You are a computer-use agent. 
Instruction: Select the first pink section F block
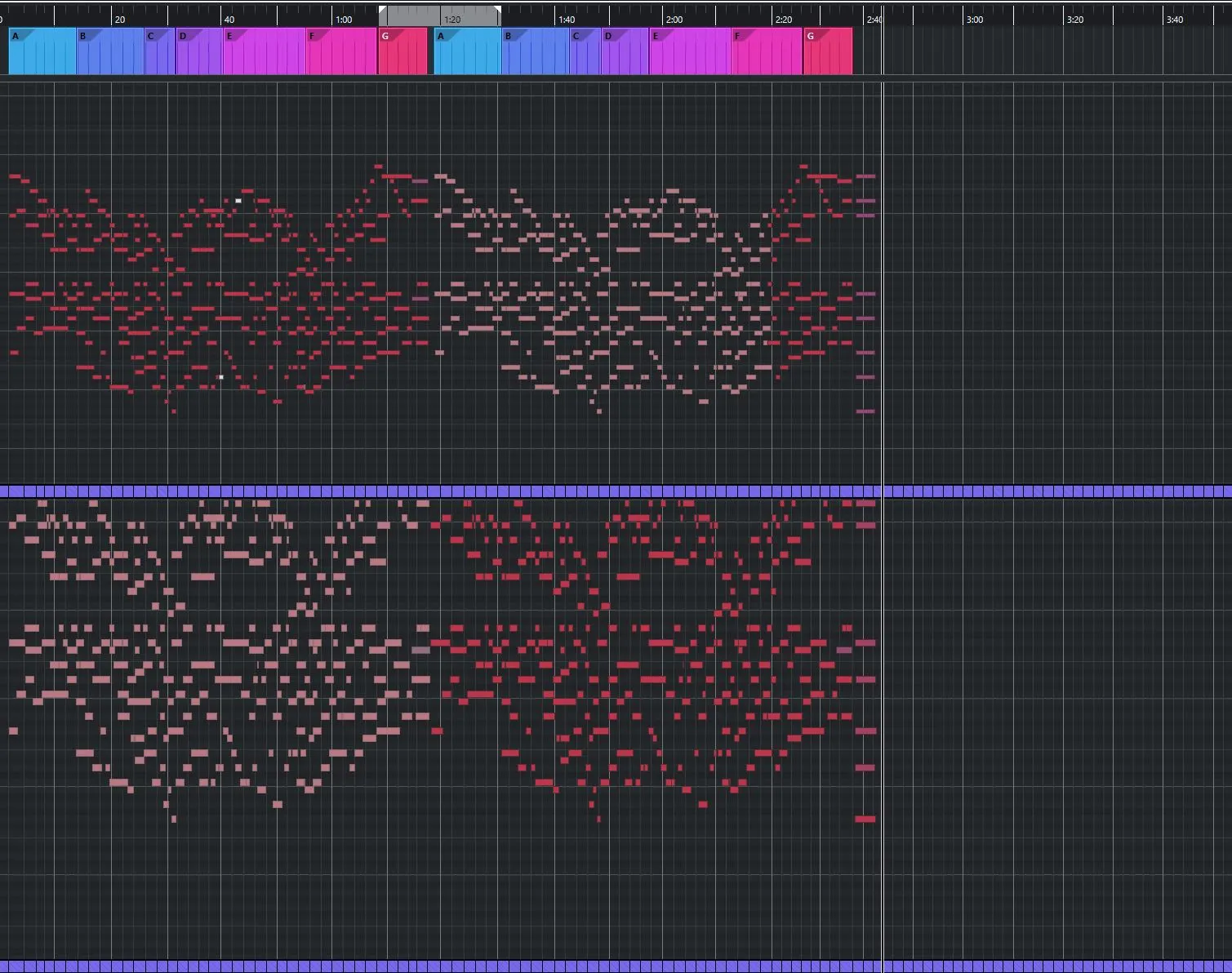pyautogui.click(x=341, y=51)
